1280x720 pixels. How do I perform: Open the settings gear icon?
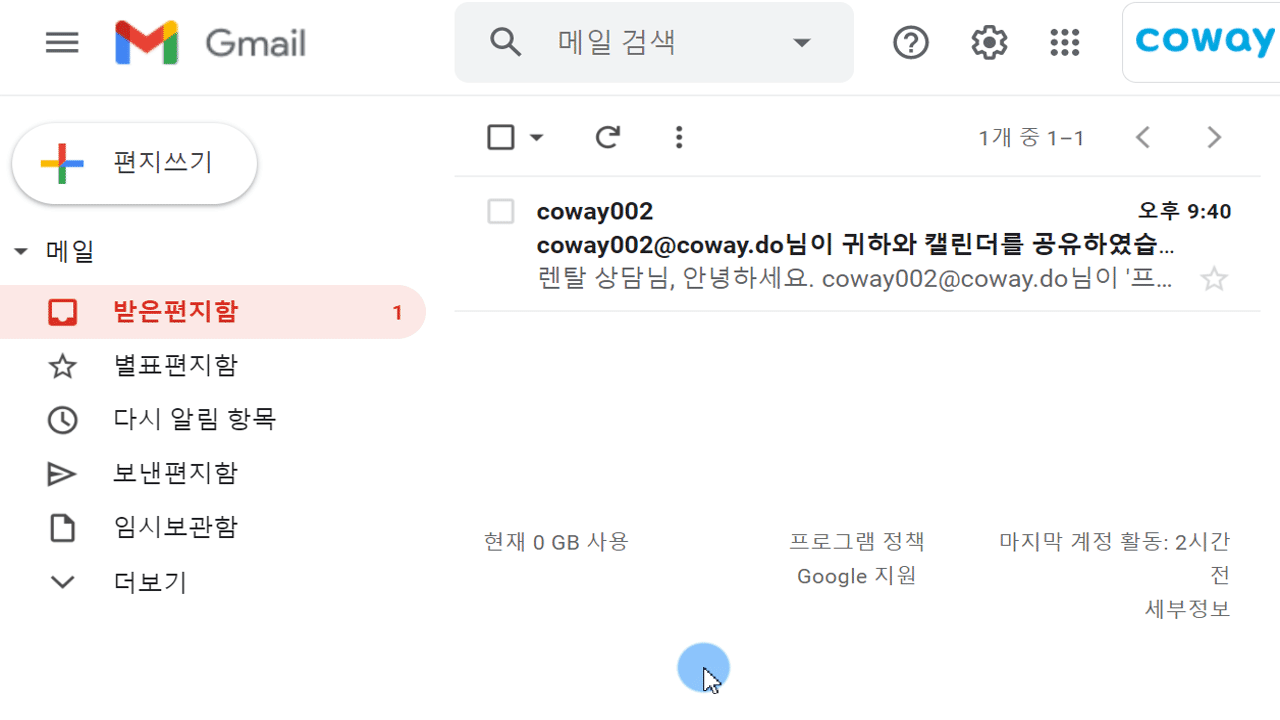pyautogui.click(x=989, y=43)
